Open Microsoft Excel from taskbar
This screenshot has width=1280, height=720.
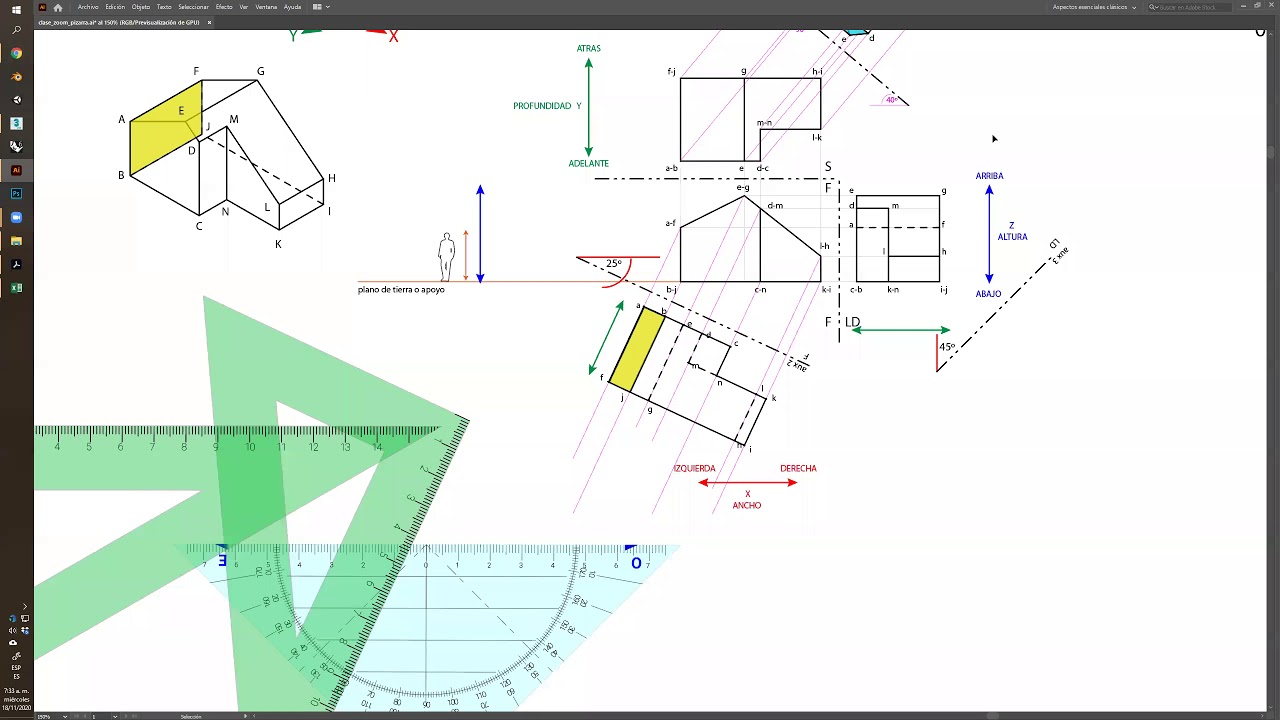[16, 288]
